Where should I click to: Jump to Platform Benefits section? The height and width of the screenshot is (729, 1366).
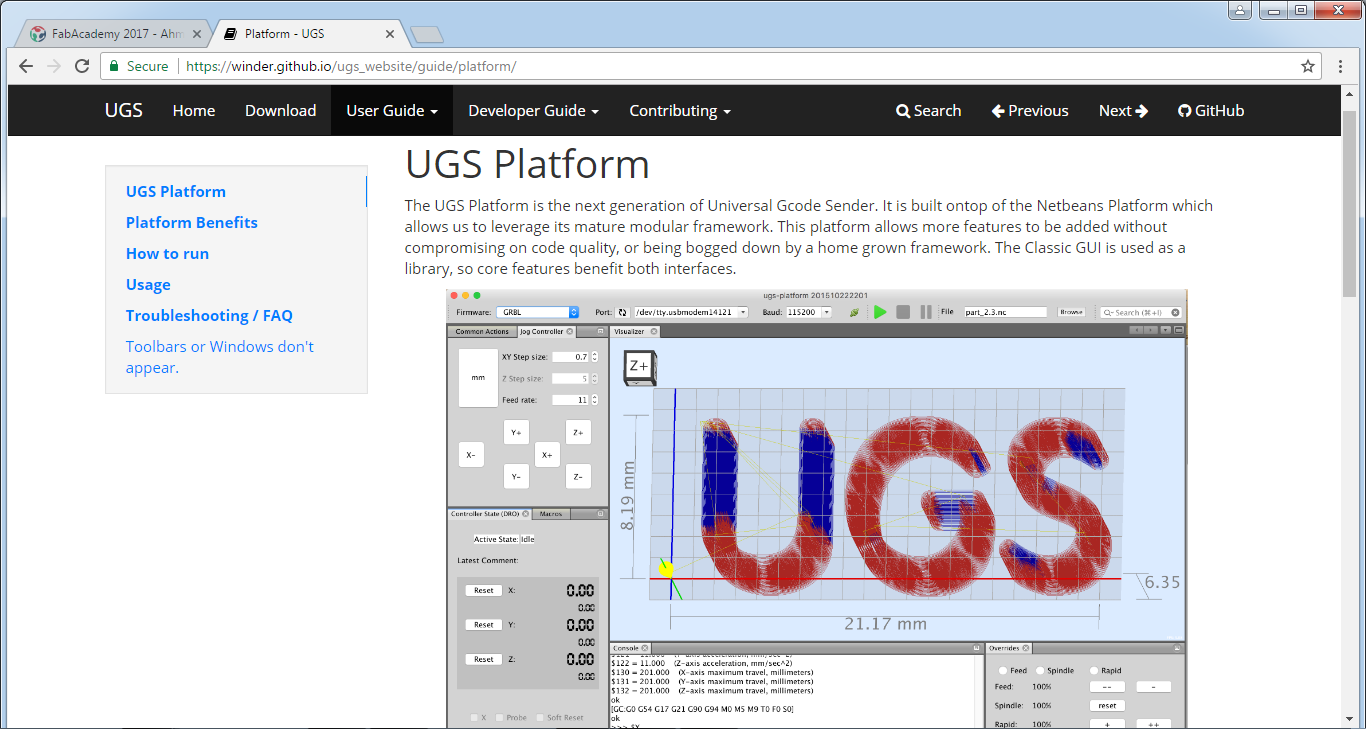[x=192, y=223]
